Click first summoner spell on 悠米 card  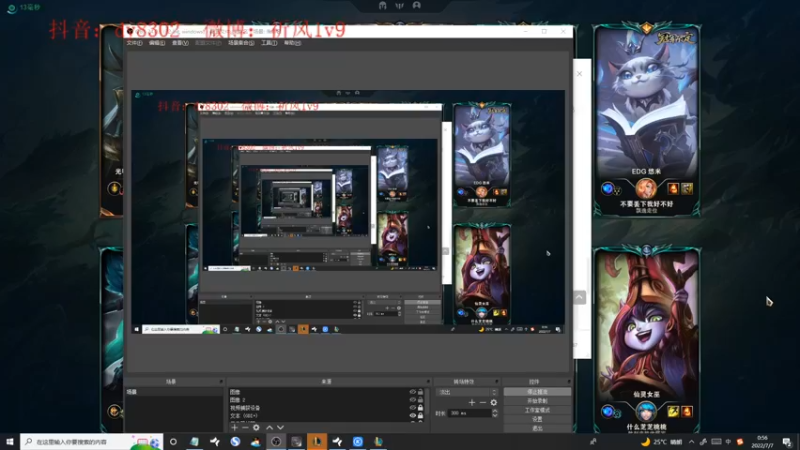[673, 189]
